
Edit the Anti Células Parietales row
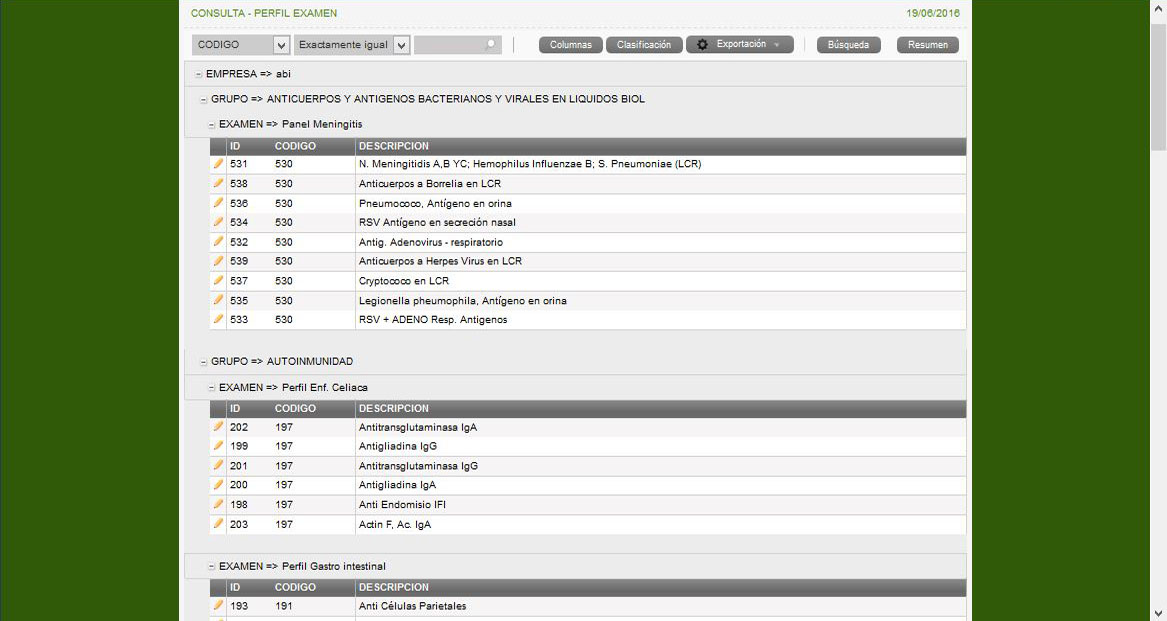(218, 605)
